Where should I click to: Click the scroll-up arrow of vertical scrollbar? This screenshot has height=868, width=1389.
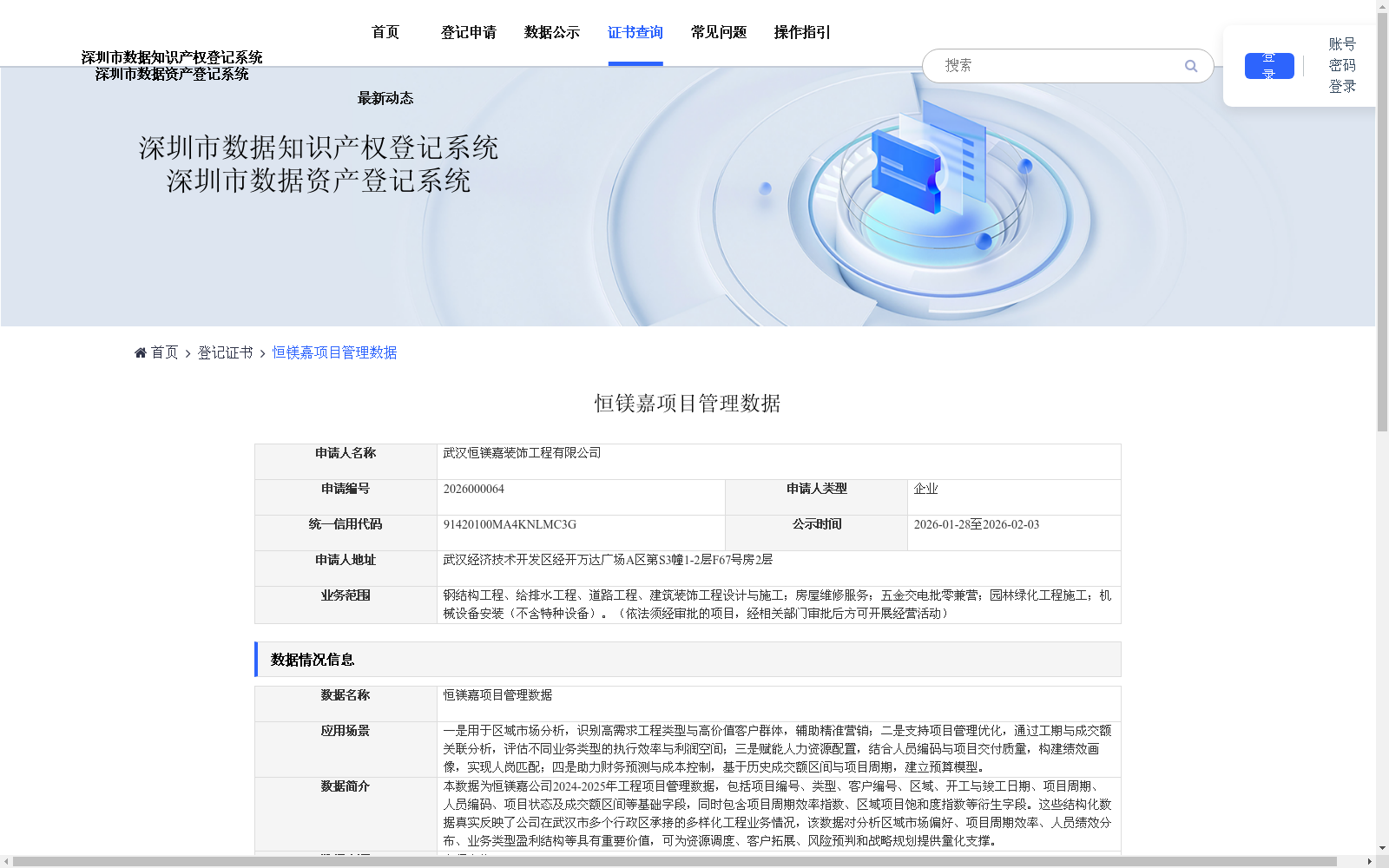[1382, 6]
